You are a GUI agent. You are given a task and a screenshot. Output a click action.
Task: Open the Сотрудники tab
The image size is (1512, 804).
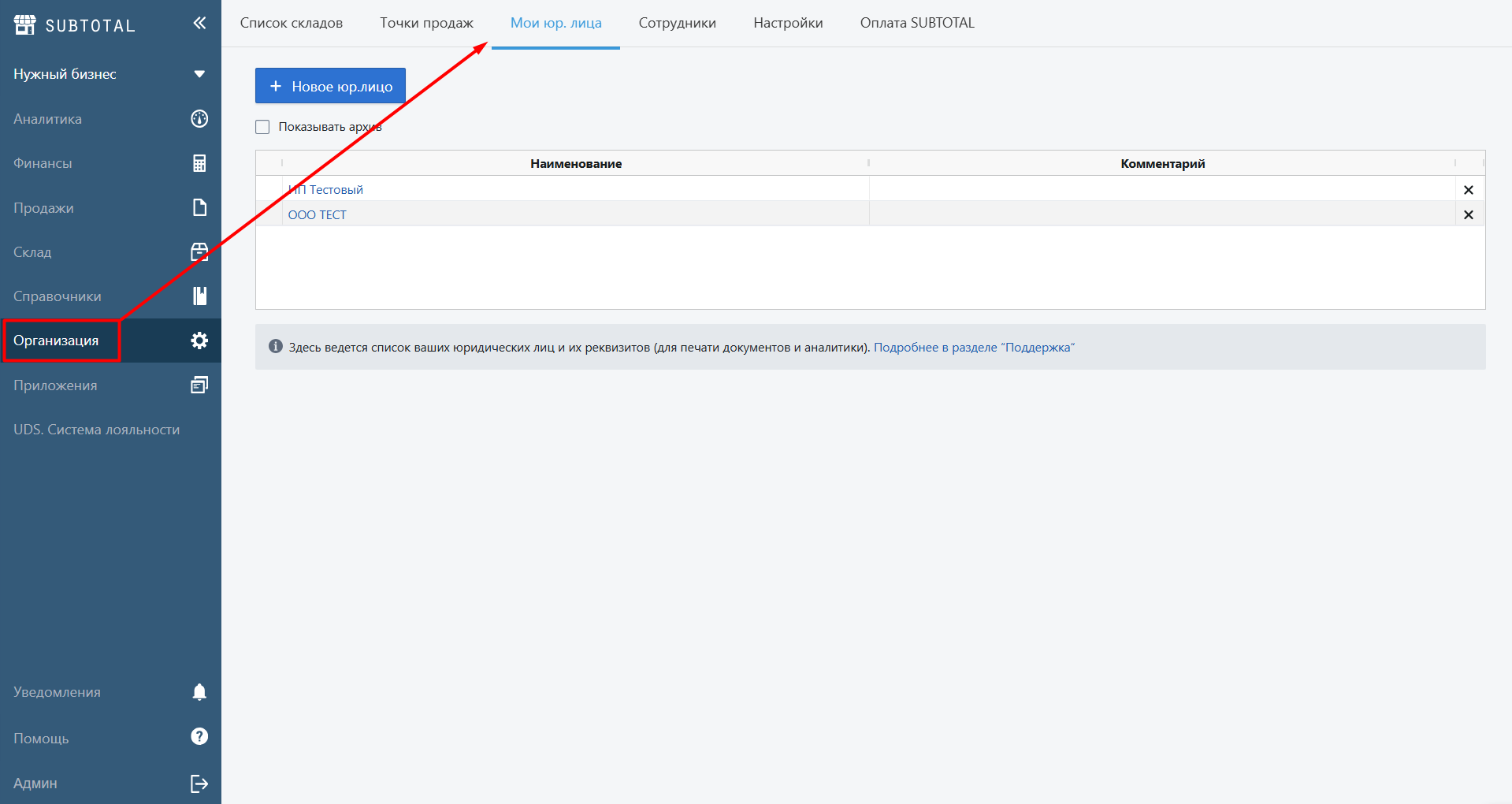click(x=677, y=23)
